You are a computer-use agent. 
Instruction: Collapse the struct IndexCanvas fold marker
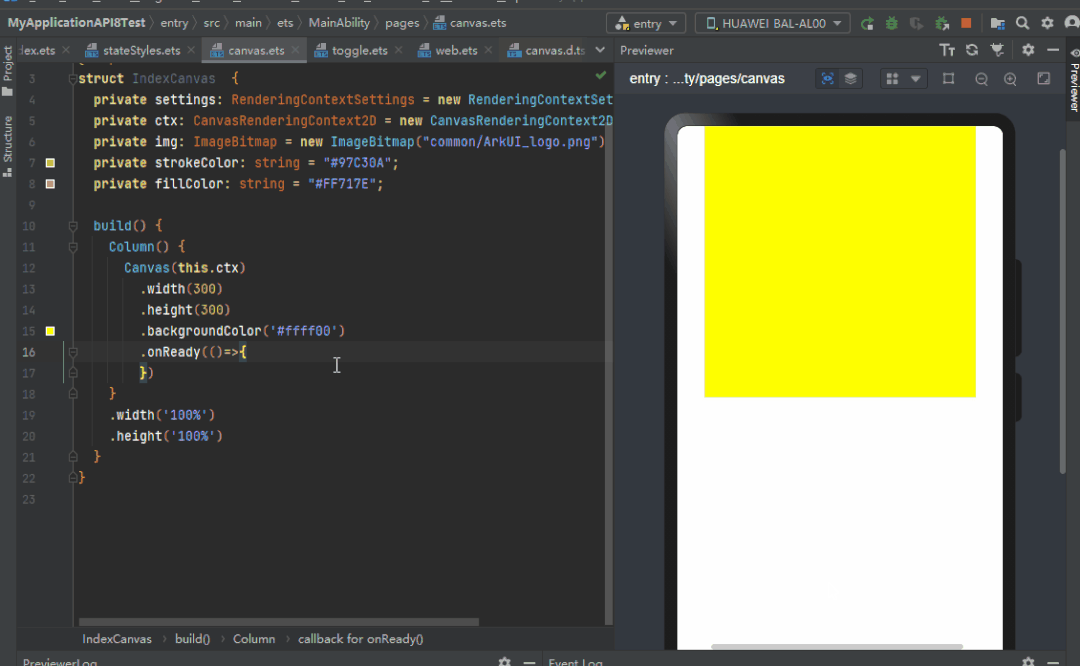pyautogui.click(x=72, y=79)
